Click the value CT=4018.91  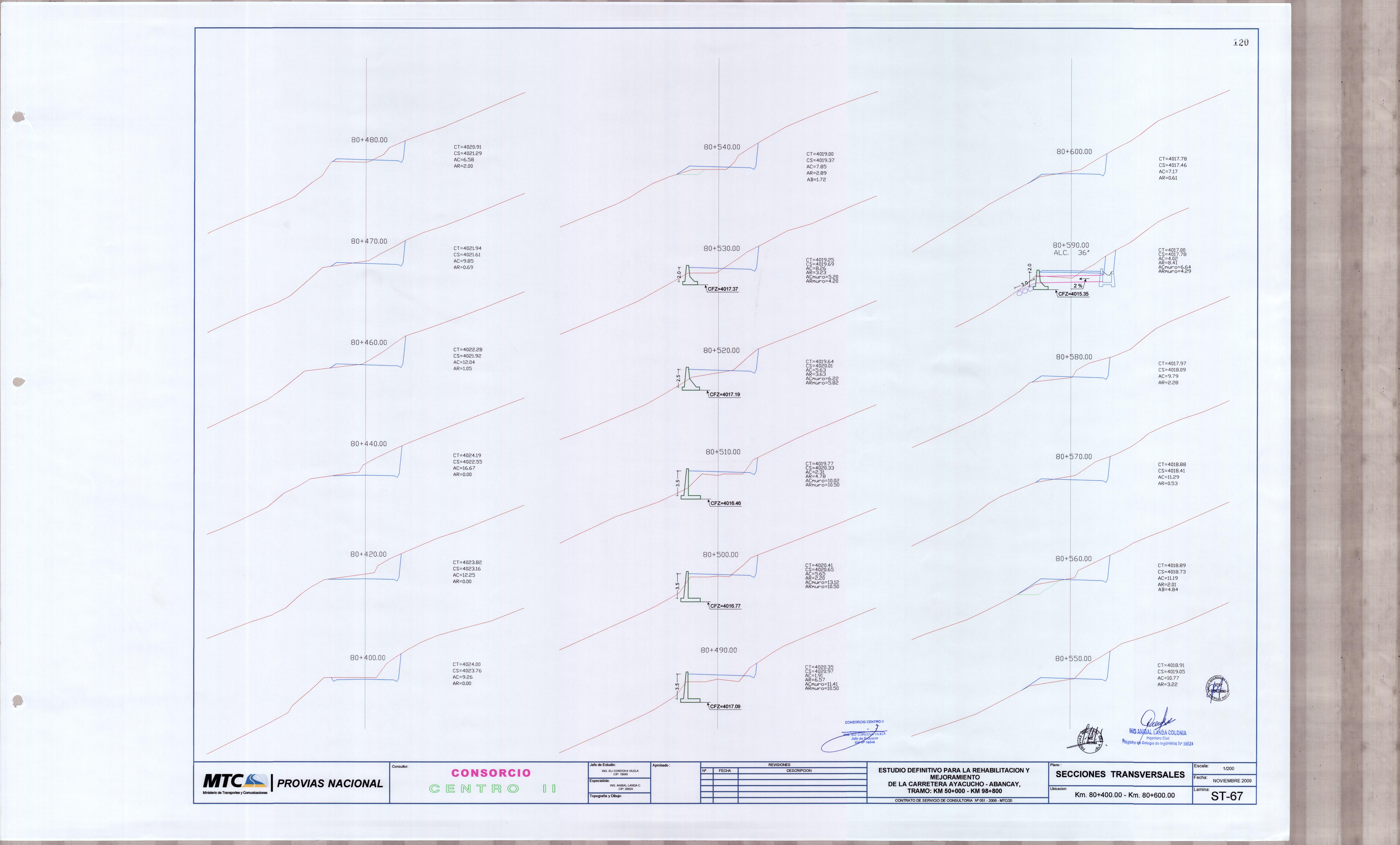click(1171, 665)
